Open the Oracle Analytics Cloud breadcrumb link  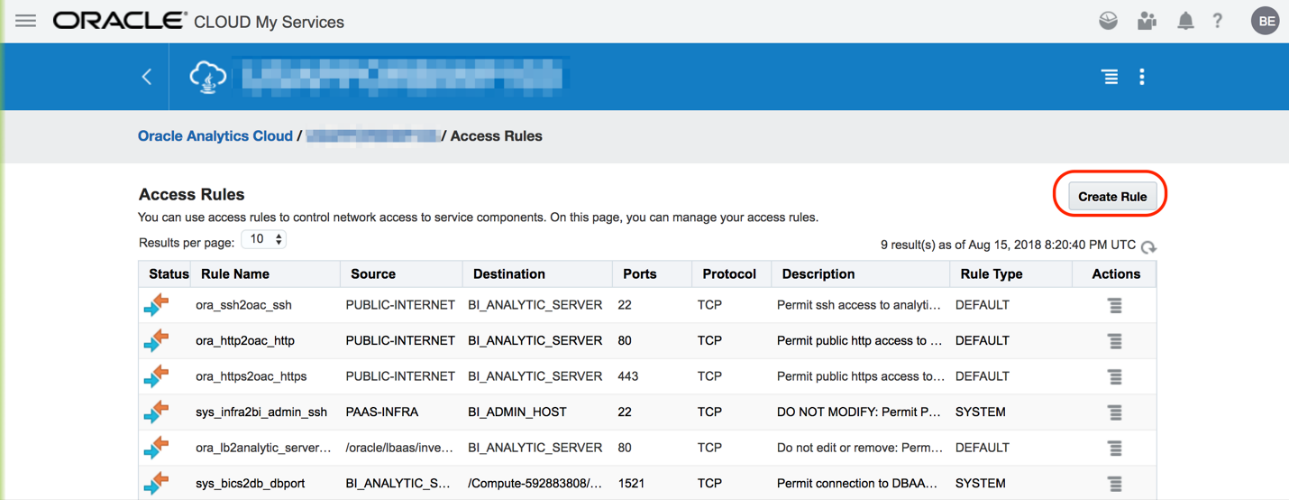(215, 136)
